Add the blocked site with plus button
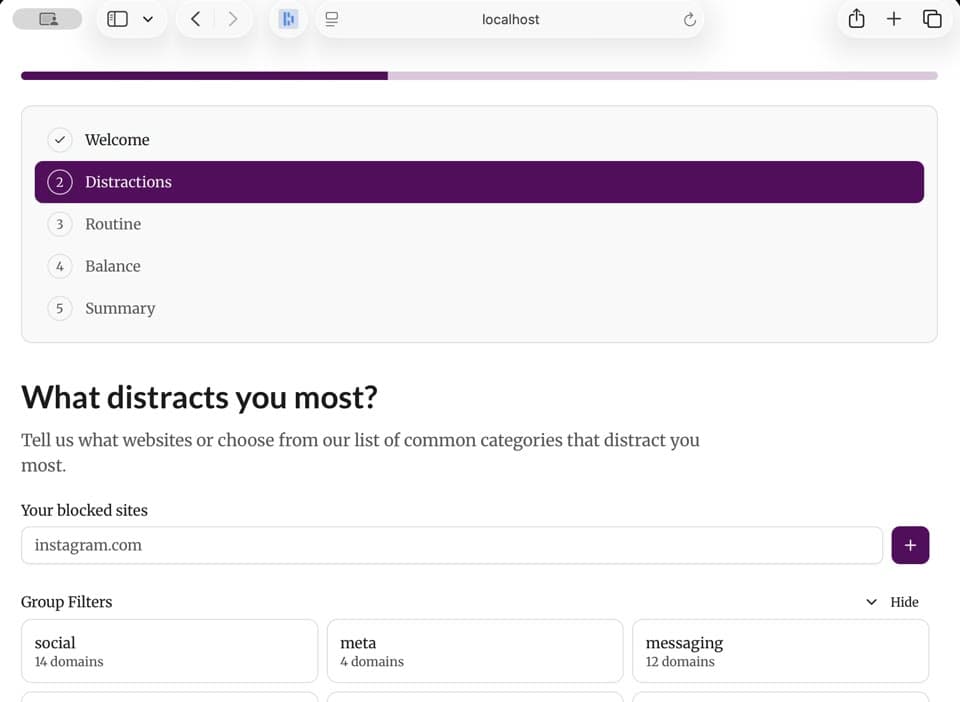The height and width of the screenshot is (702, 960). coord(910,545)
